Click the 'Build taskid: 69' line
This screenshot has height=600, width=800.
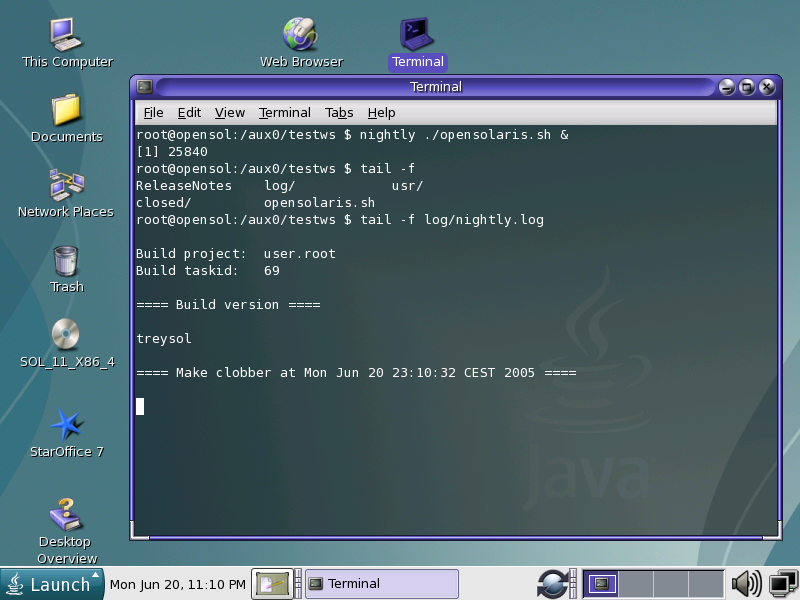coord(208,270)
